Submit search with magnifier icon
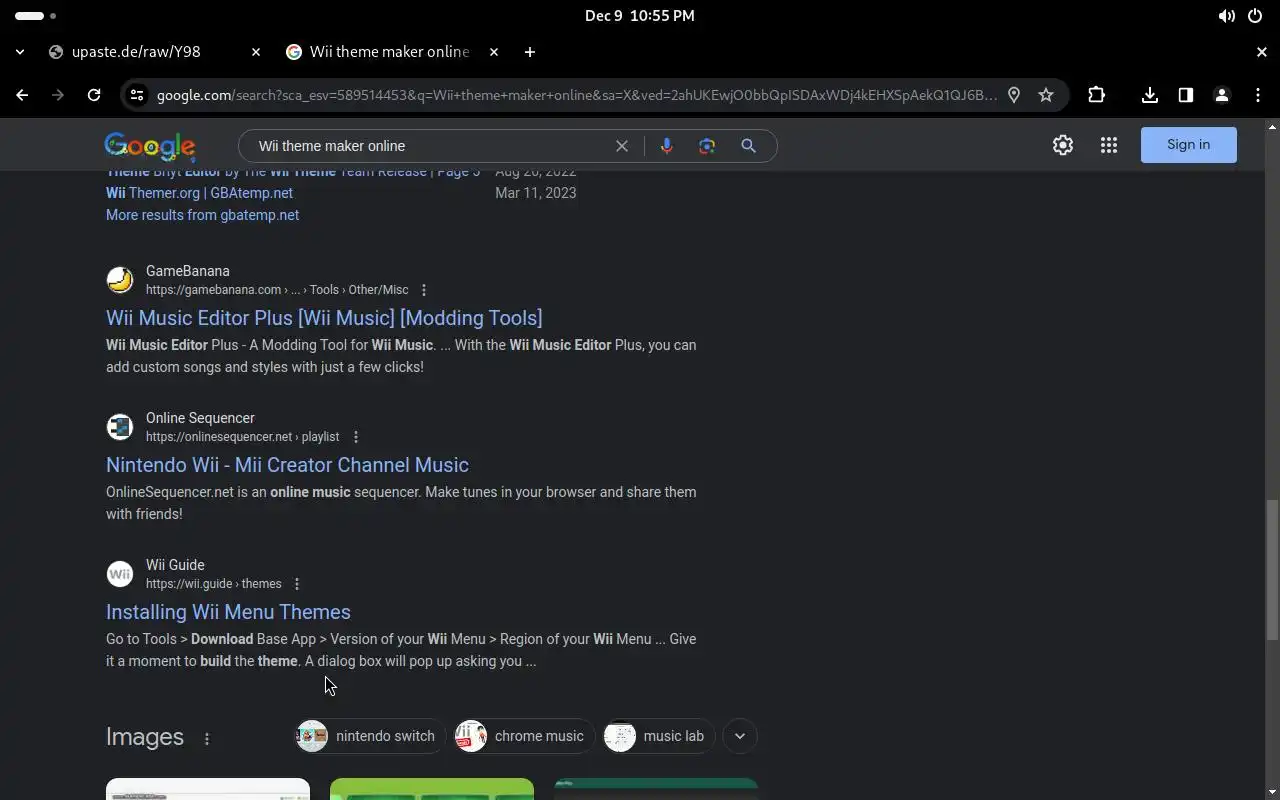This screenshot has width=1280, height=800. 748,146
